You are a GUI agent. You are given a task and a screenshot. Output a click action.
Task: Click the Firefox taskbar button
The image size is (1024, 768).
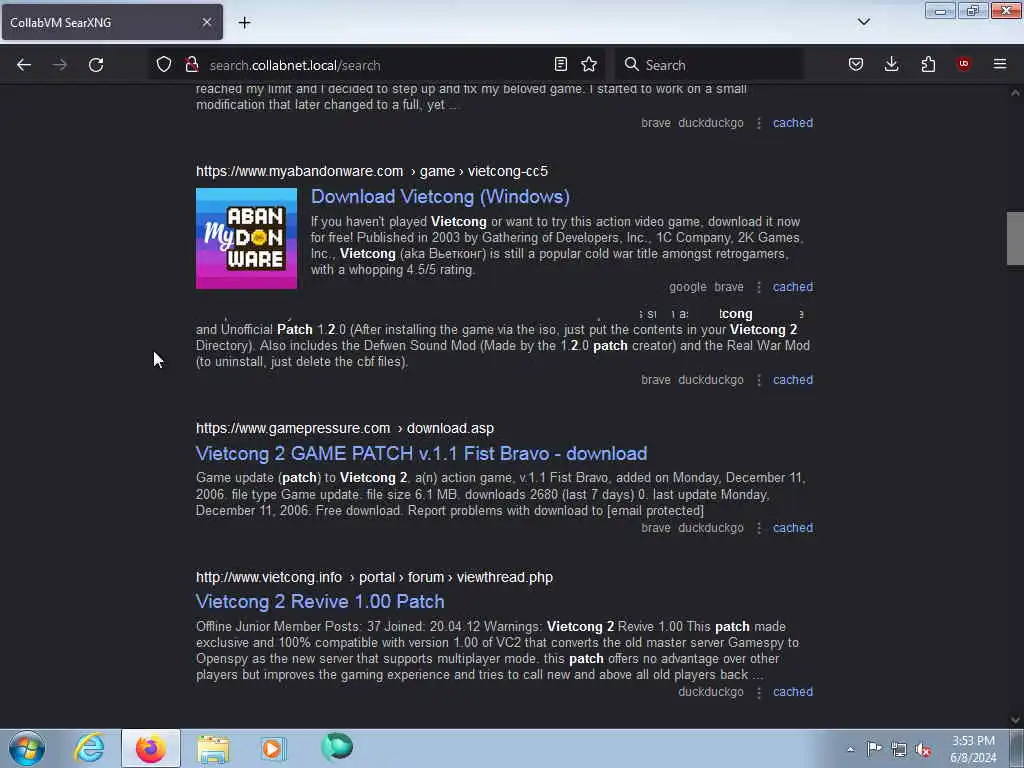151,748
